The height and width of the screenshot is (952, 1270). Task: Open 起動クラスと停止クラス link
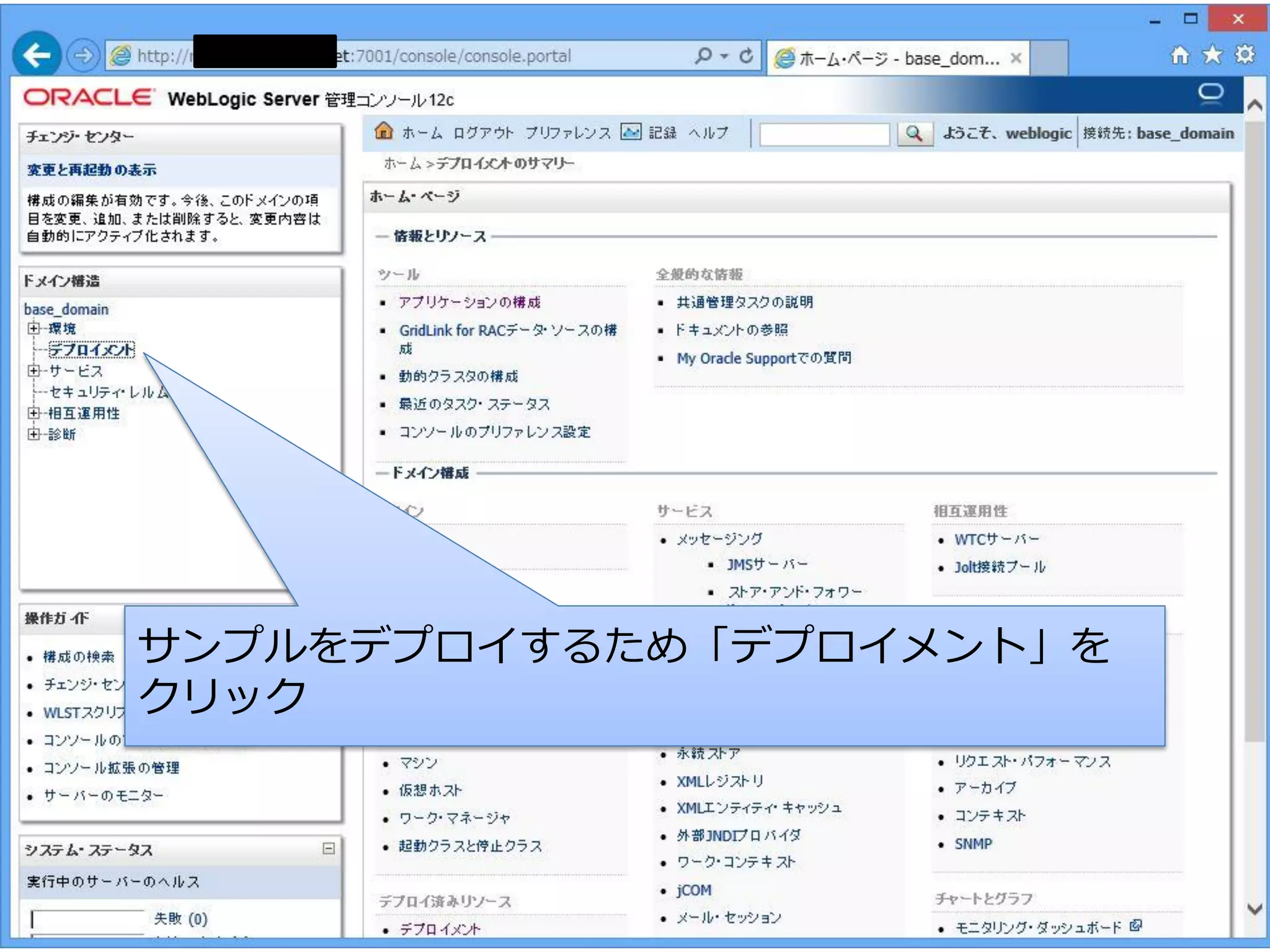471,846
